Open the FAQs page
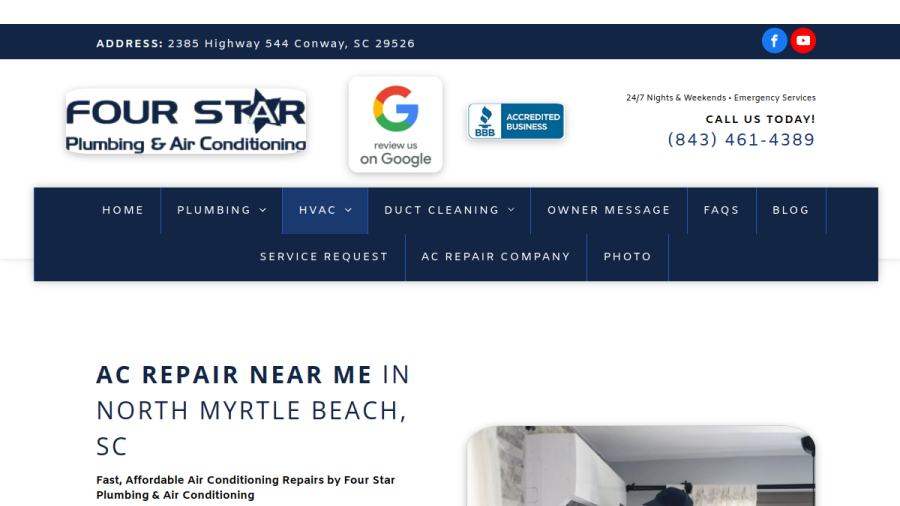The height and width of the screenshot is (506, 900). (721, 211)
